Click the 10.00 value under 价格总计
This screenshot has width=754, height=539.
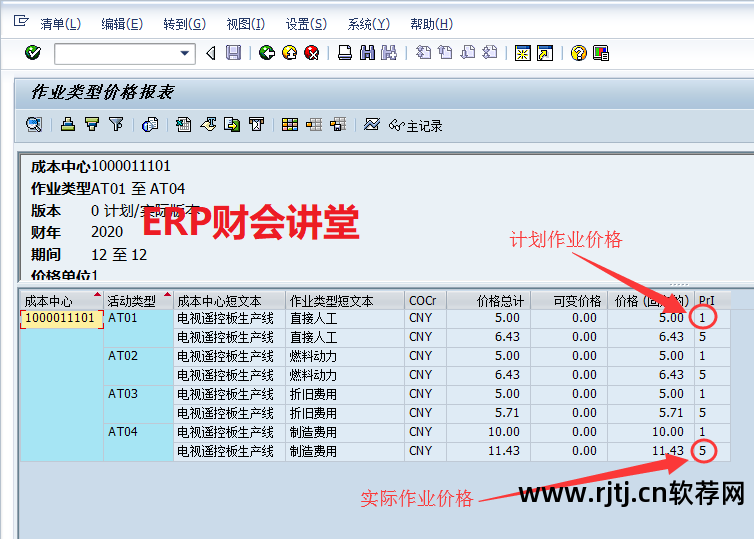click(x=504, y=432)
